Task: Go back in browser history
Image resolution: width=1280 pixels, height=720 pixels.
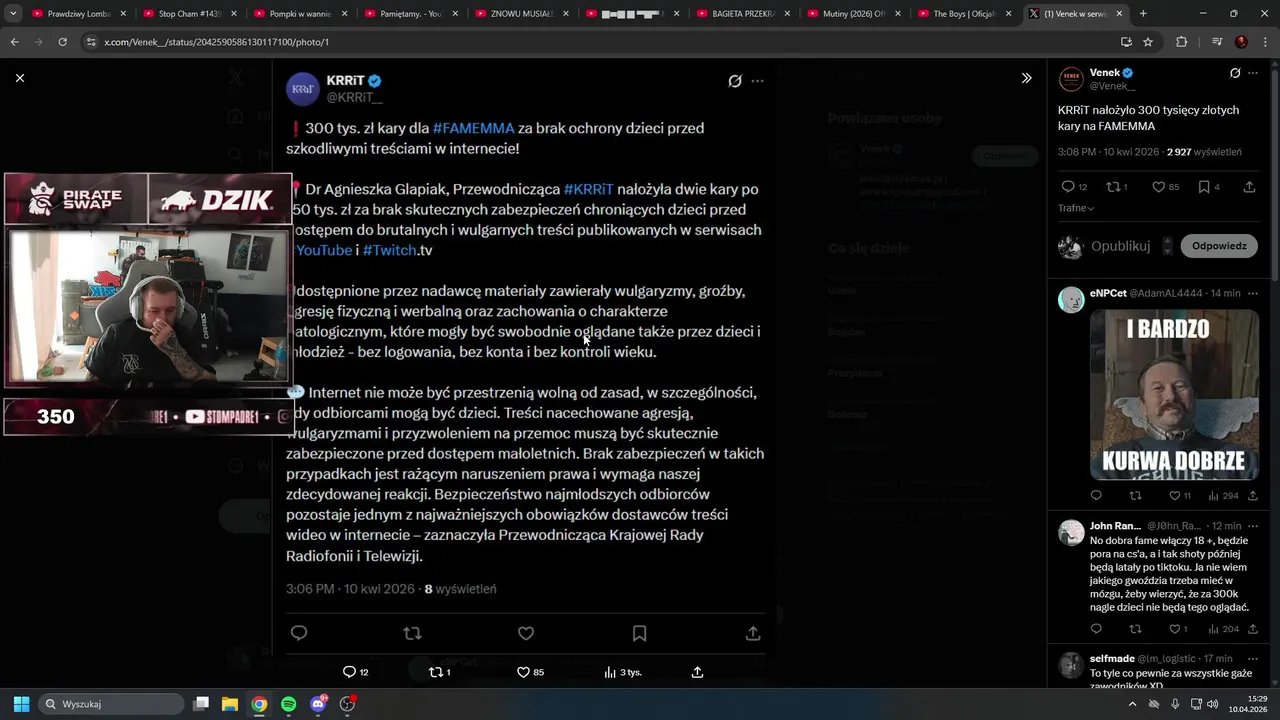Action: click(x=14, y=42)
